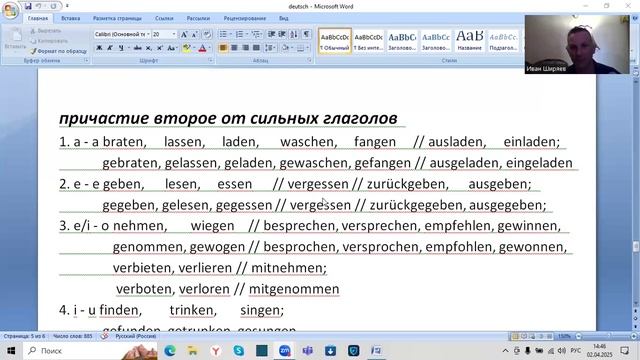This screenshot has height=360, width=640.
Task: Open the Aa change case menu
Action: coord(172,48)
